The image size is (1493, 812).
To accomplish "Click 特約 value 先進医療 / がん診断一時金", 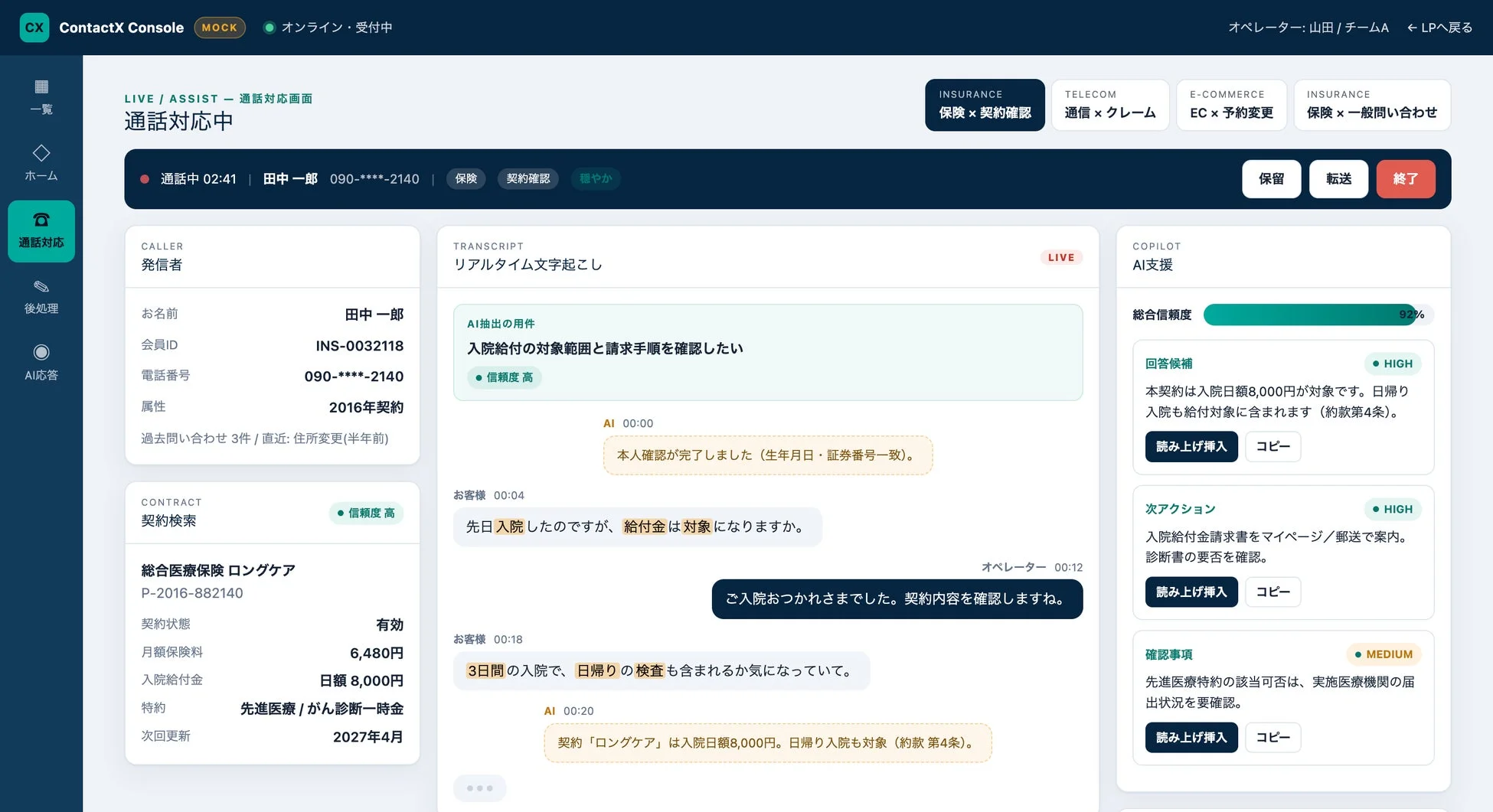I will coord(322,709).
